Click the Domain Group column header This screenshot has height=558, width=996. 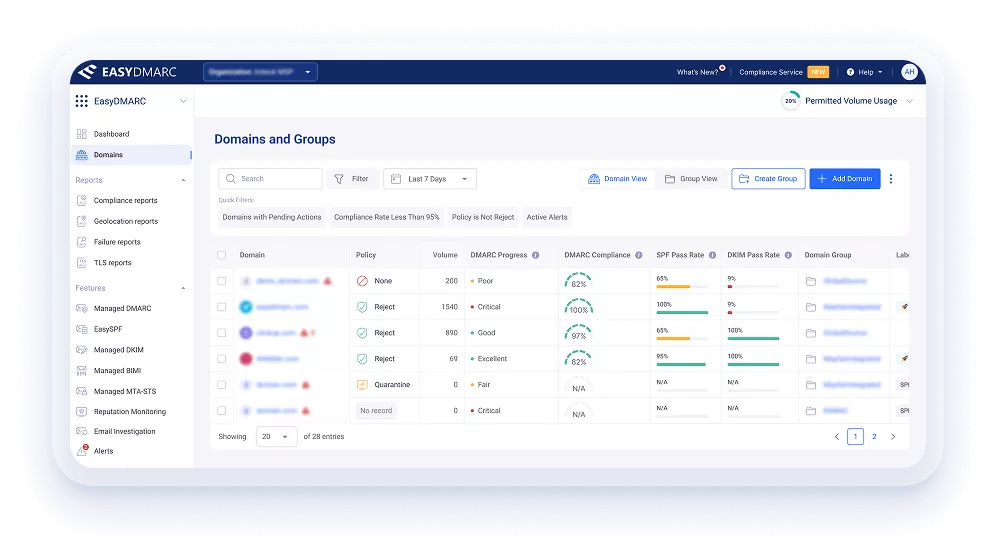(x=828, y=255)
